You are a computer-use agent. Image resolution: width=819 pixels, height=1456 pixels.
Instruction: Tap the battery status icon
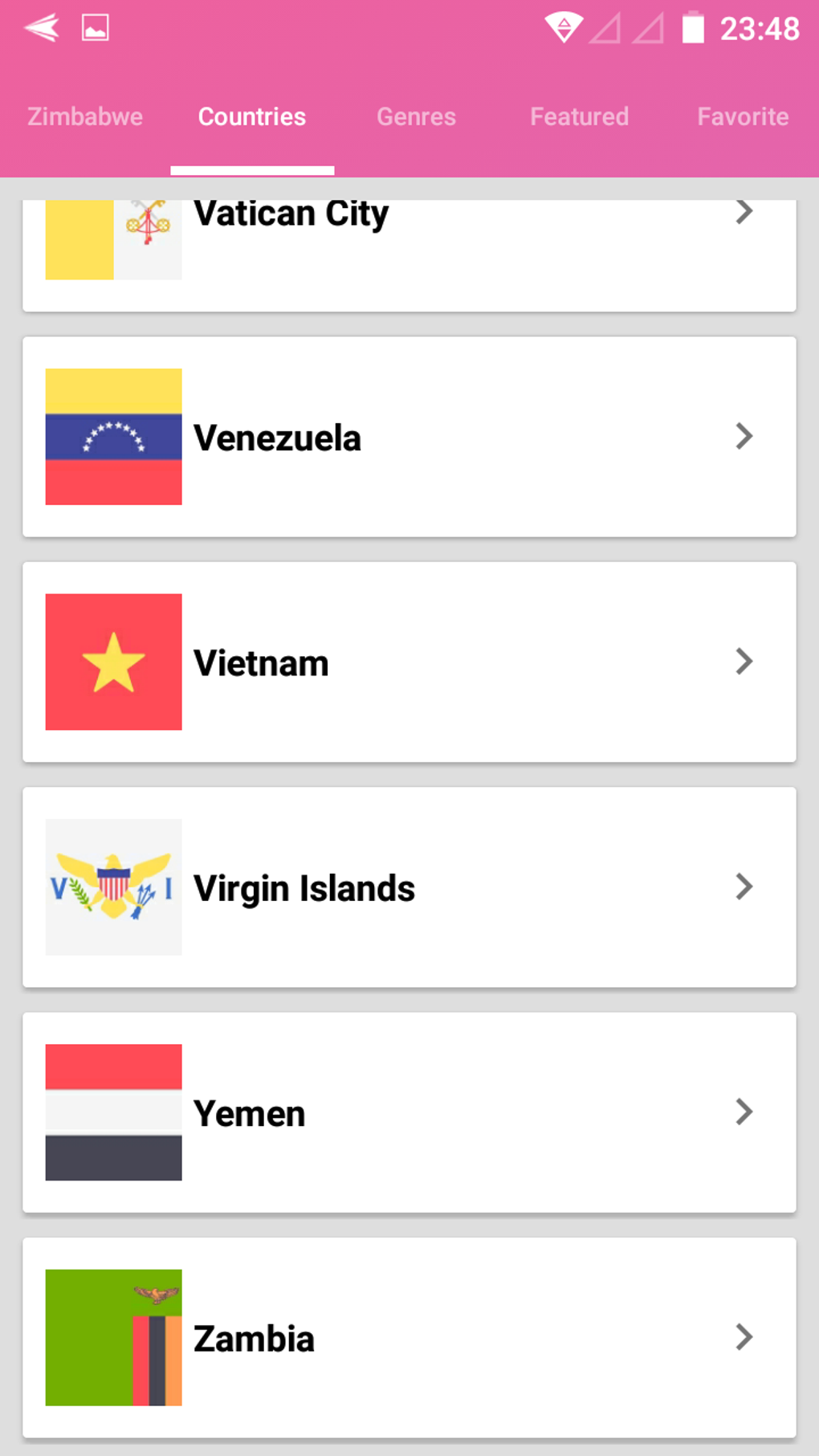click(693, 29)
